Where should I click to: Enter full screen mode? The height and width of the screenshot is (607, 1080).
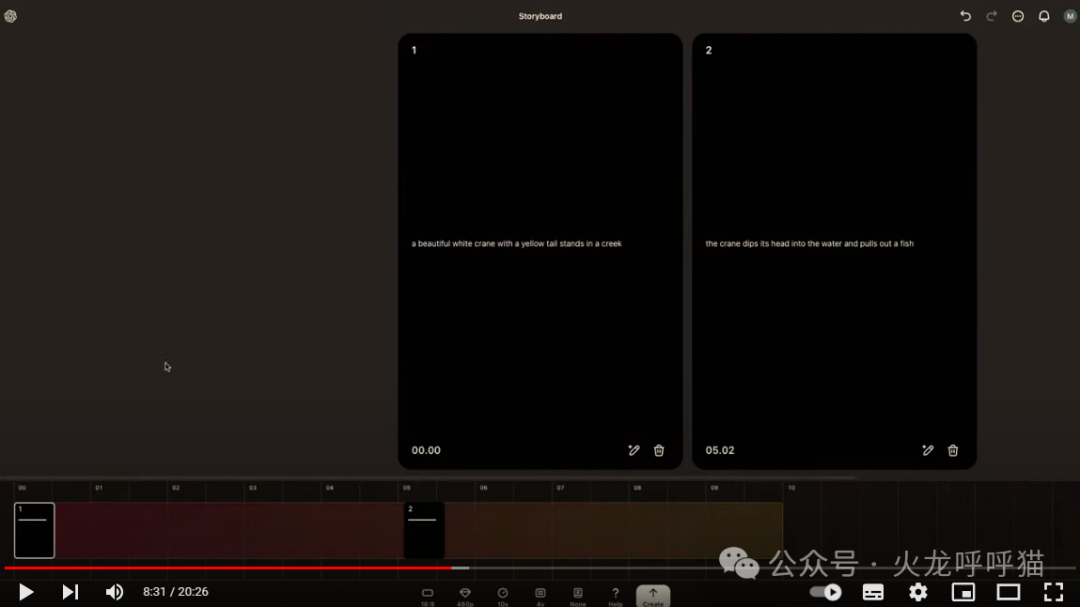[1053, 592]
